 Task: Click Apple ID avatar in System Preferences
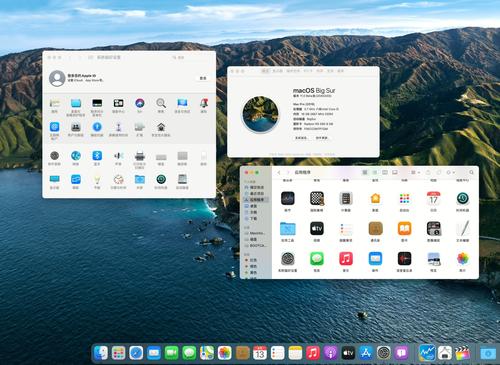(x=57, y=78)
